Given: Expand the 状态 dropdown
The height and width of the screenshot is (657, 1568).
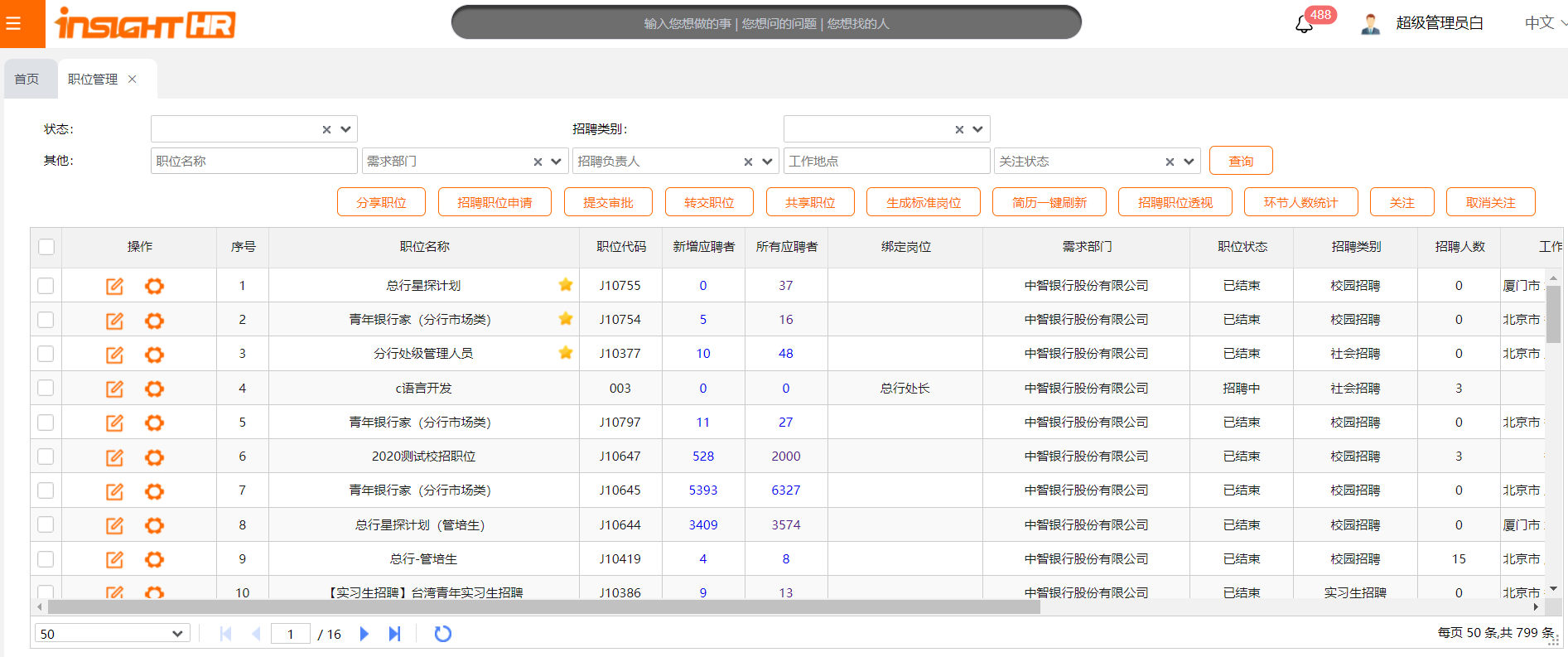Looking at the screenshot, I should 345,129.
